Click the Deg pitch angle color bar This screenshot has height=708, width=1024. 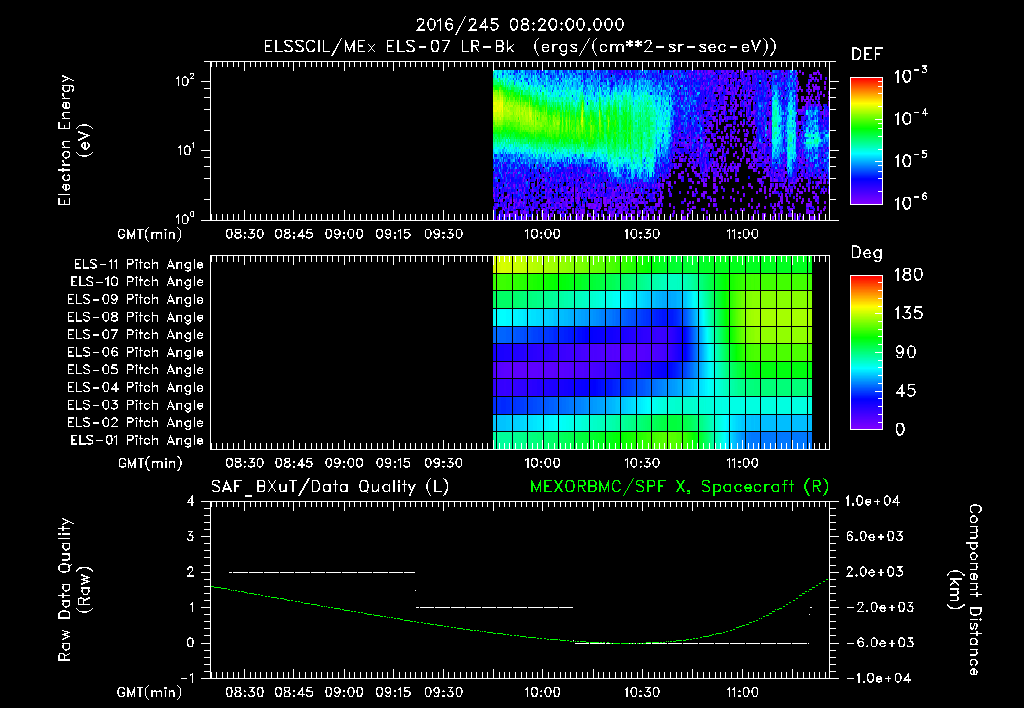866,352
